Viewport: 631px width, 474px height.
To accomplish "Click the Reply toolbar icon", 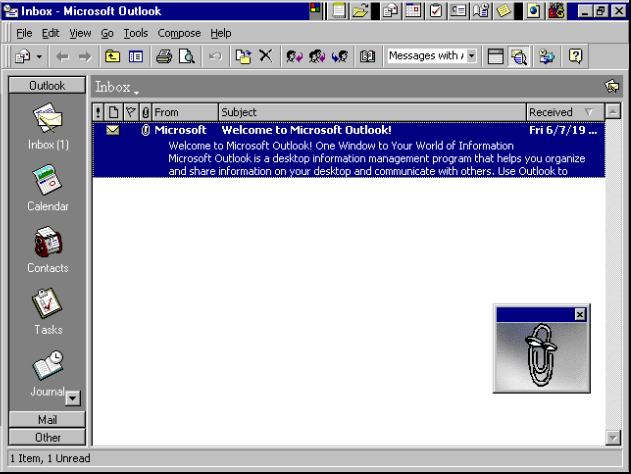I will click(x=294, y=56).
